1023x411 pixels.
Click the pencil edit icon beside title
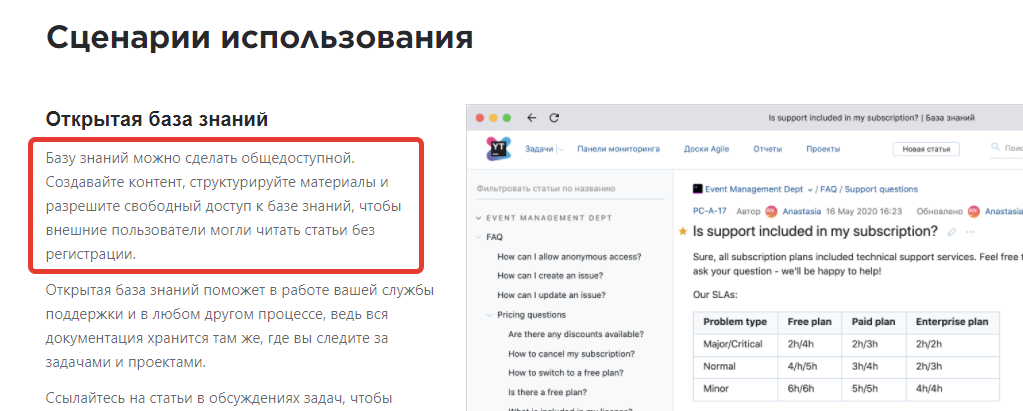(x=951, y=232)
